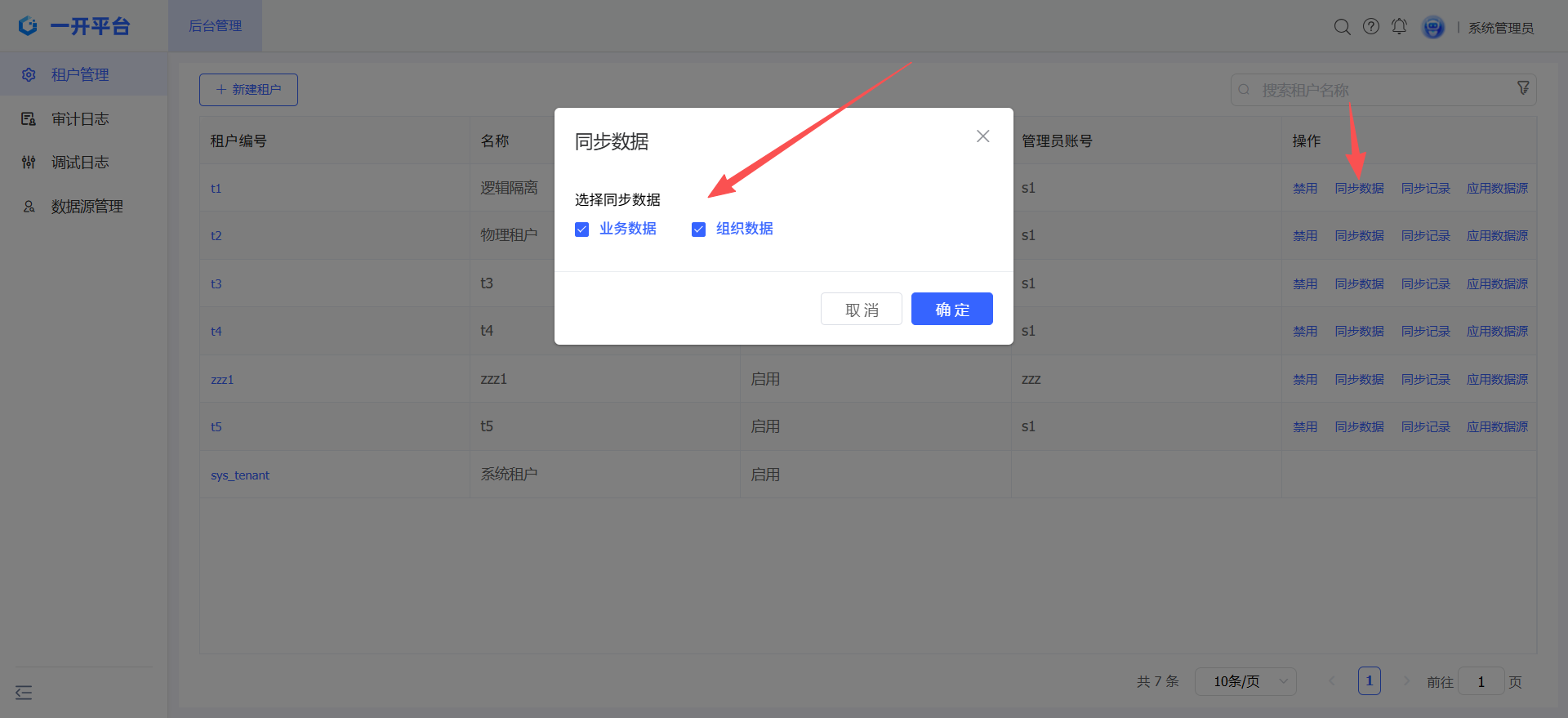
Task: Open tenant link sys_tenant
Action: [x=240, y=475]
